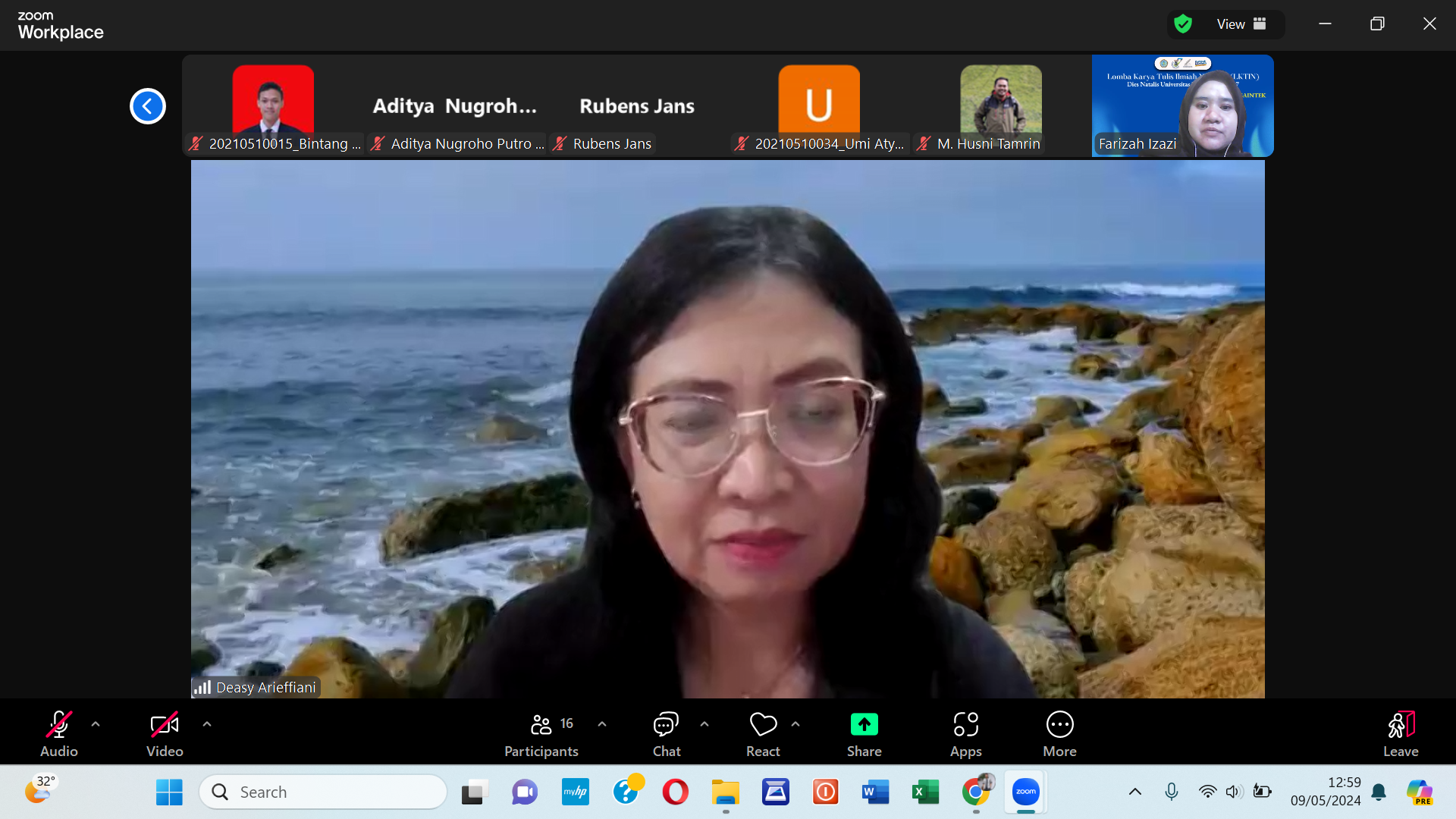Select Farizah Izazi's video thumbnail
Screen dimensions: 1456x819
coord(1182,106)
